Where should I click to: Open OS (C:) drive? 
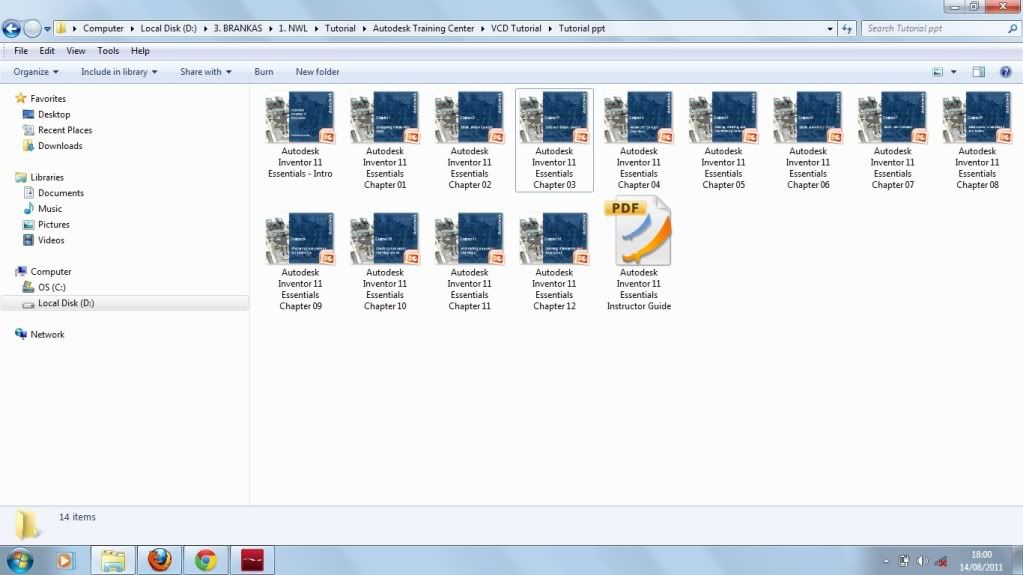point(44,287)
